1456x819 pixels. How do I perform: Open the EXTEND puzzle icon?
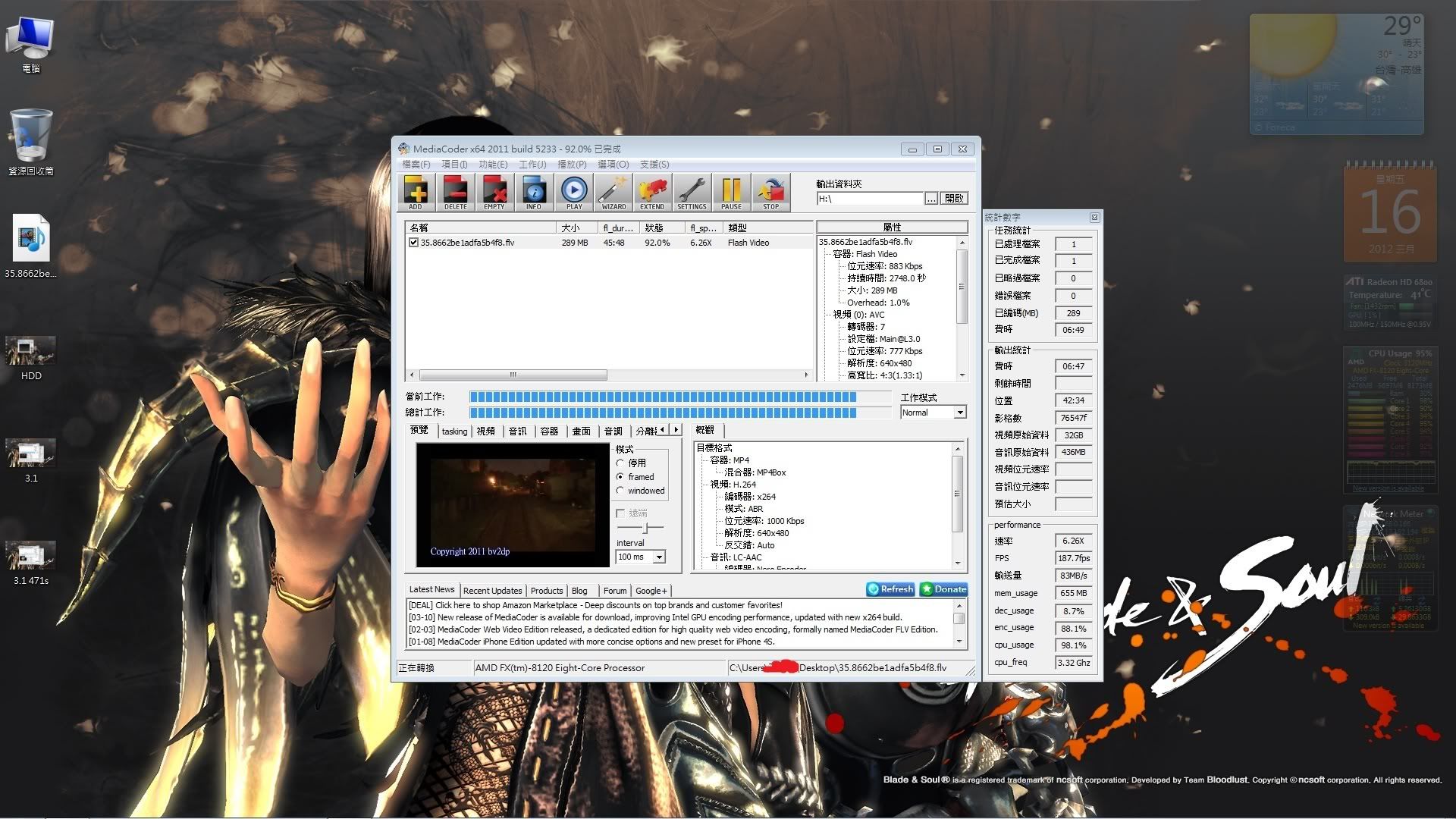[652, 192]
